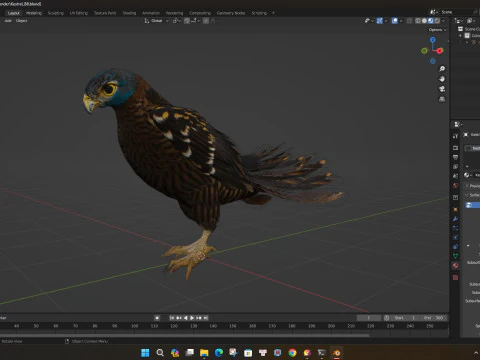Play the animation forward
This screenshot has width=480, height=360.
(192, 318)
